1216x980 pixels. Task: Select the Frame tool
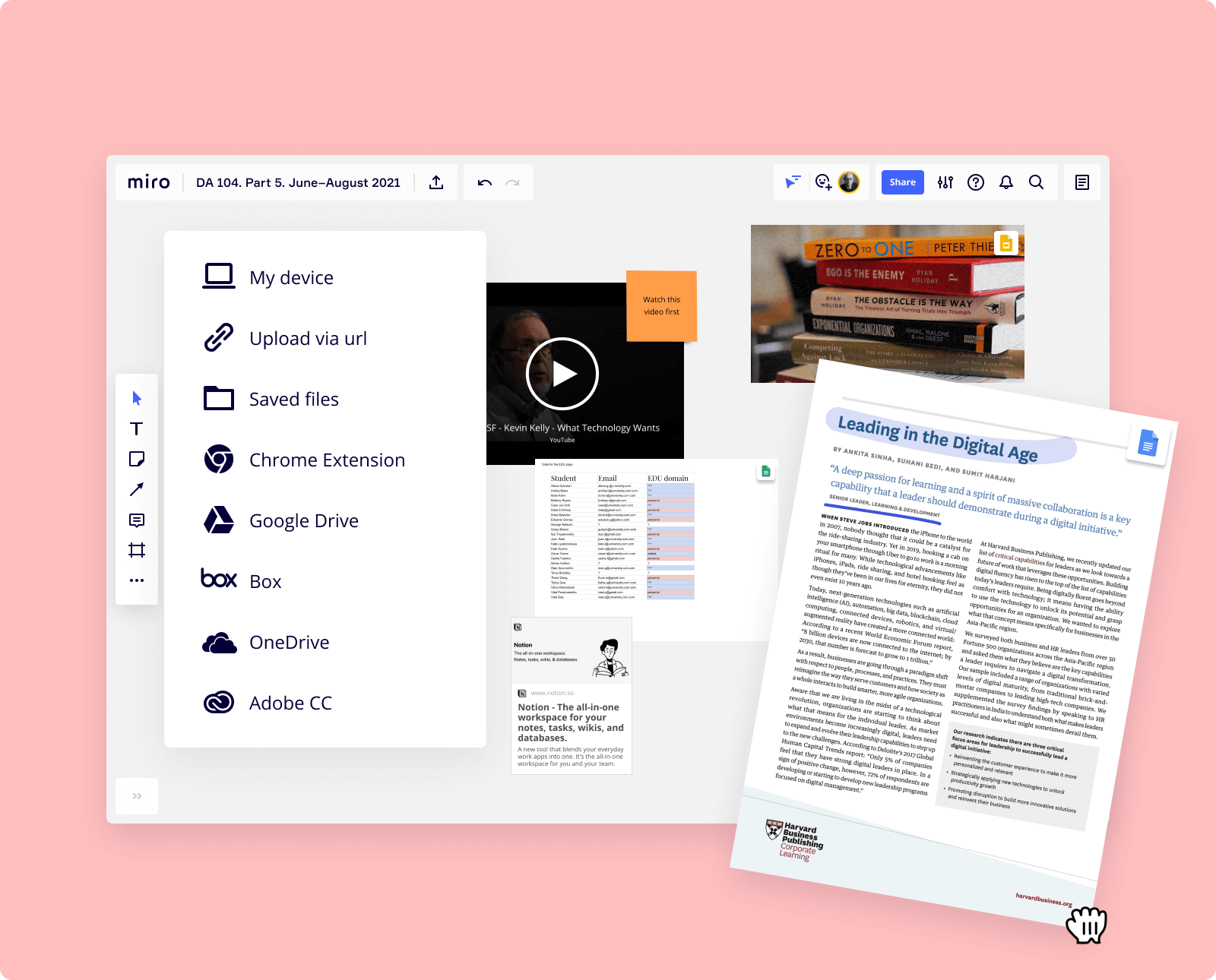(x=137, y=550)
